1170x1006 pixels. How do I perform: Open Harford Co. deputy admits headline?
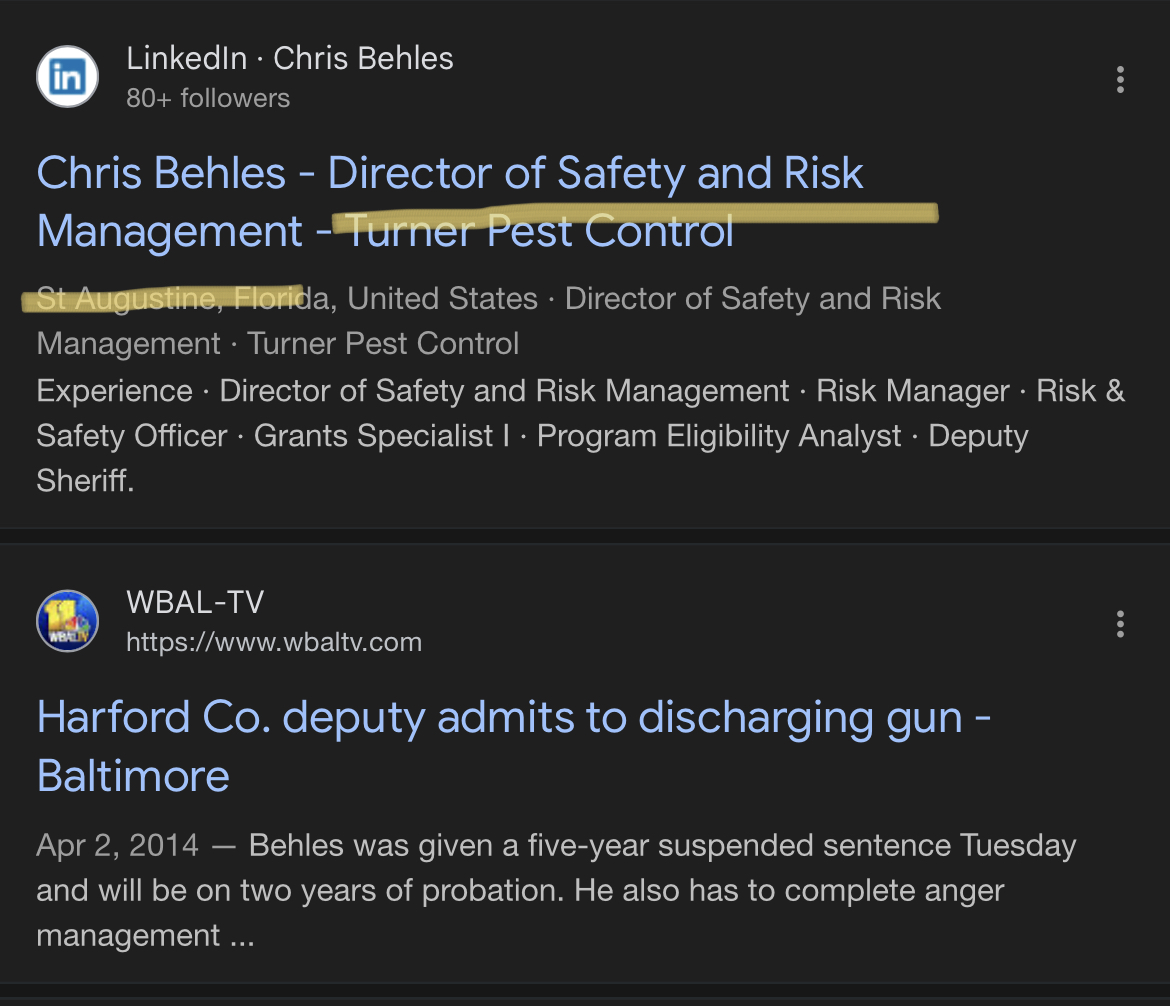click(x=513, y=746)
